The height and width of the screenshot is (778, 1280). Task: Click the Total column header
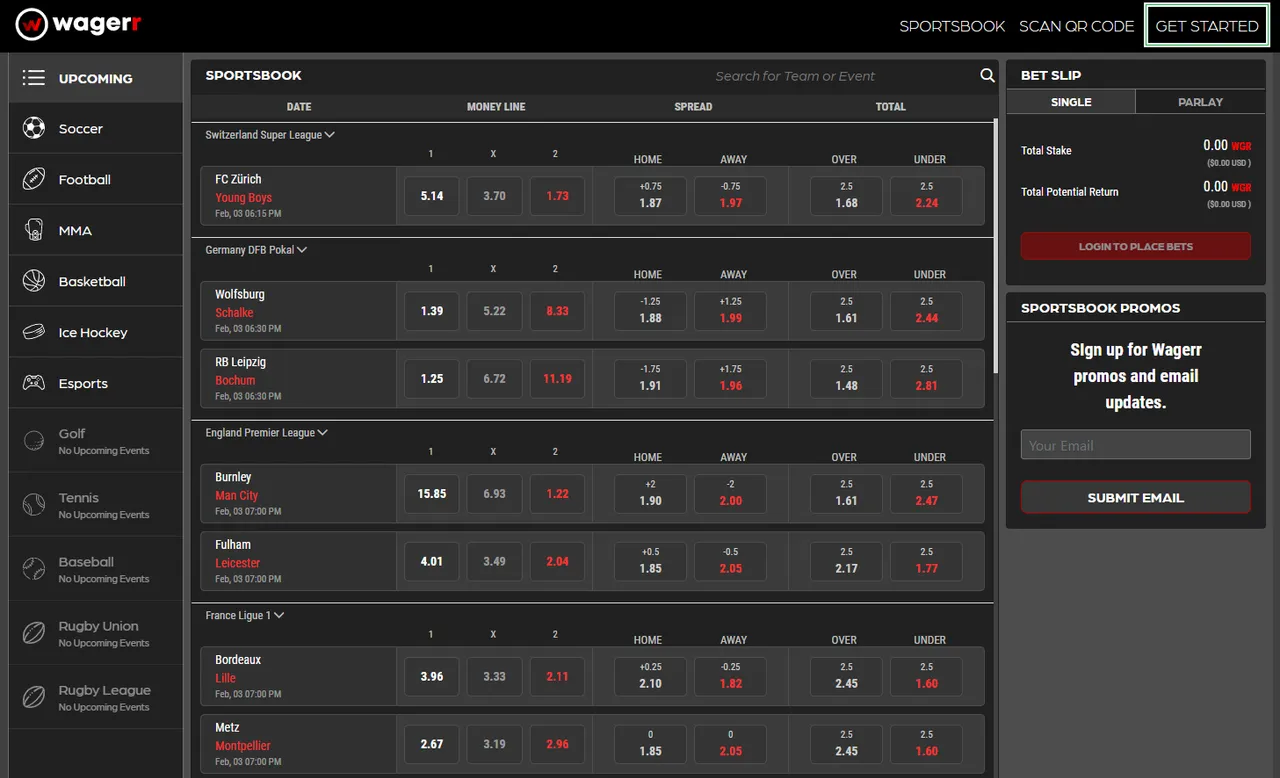point(890,107)
